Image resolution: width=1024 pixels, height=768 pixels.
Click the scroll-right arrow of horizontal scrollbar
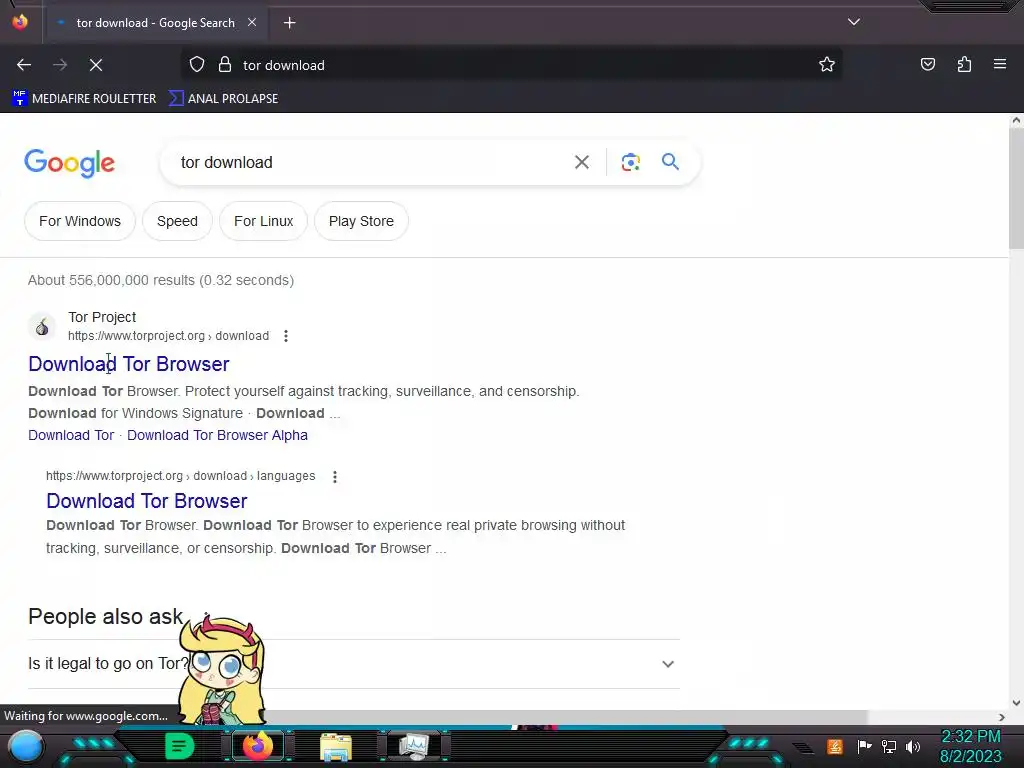(x=1002, y=717)
